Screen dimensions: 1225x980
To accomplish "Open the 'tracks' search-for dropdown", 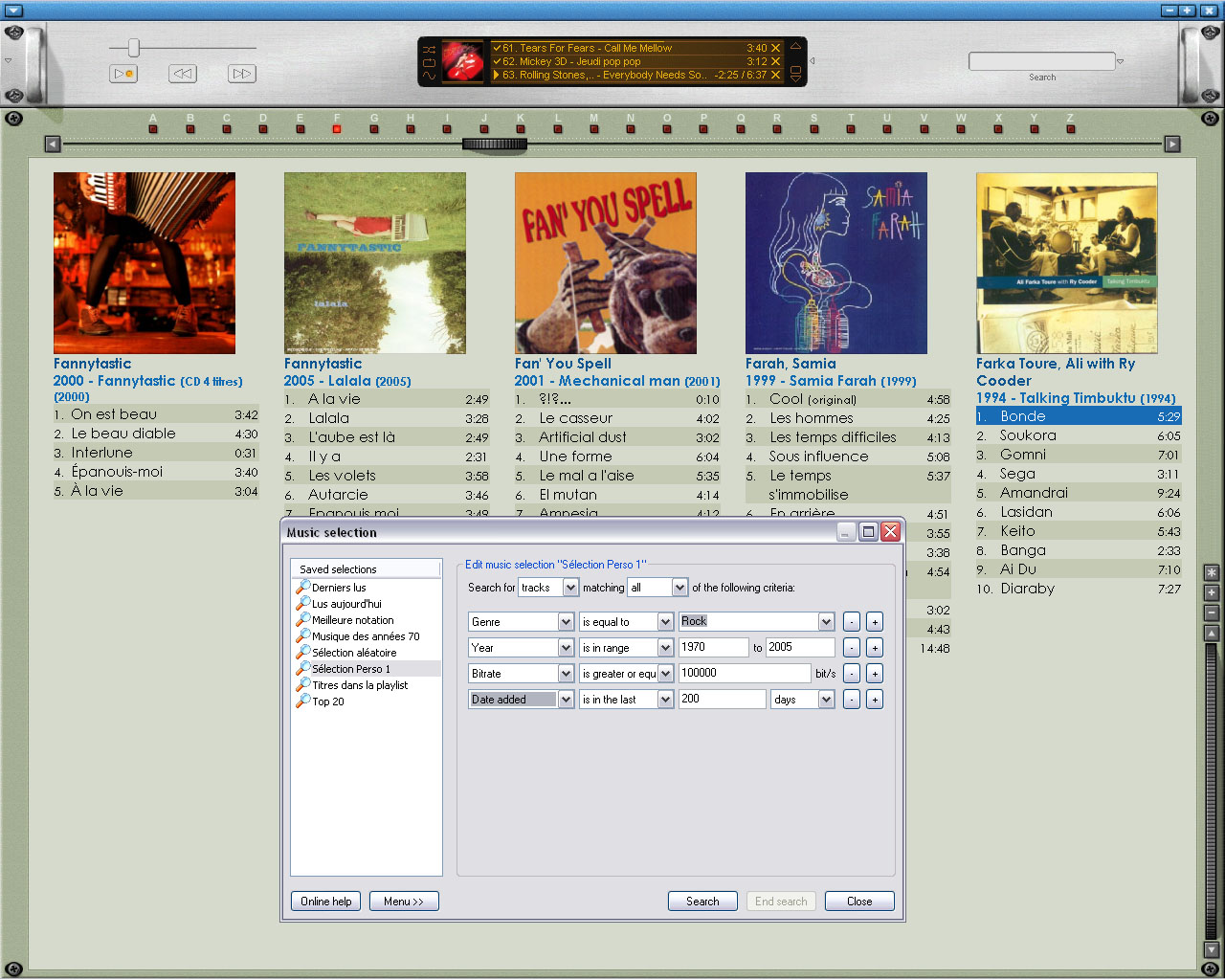I will pos(570,588).
